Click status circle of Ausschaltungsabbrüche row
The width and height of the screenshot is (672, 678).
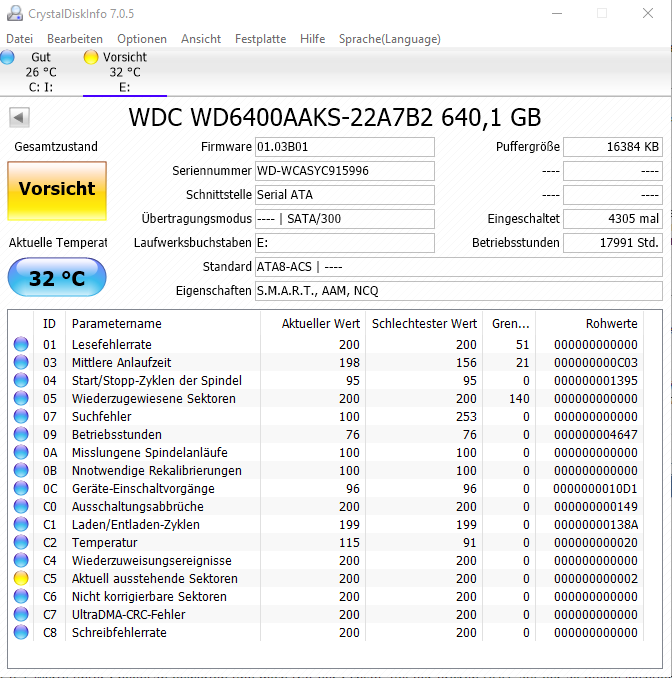21,506
